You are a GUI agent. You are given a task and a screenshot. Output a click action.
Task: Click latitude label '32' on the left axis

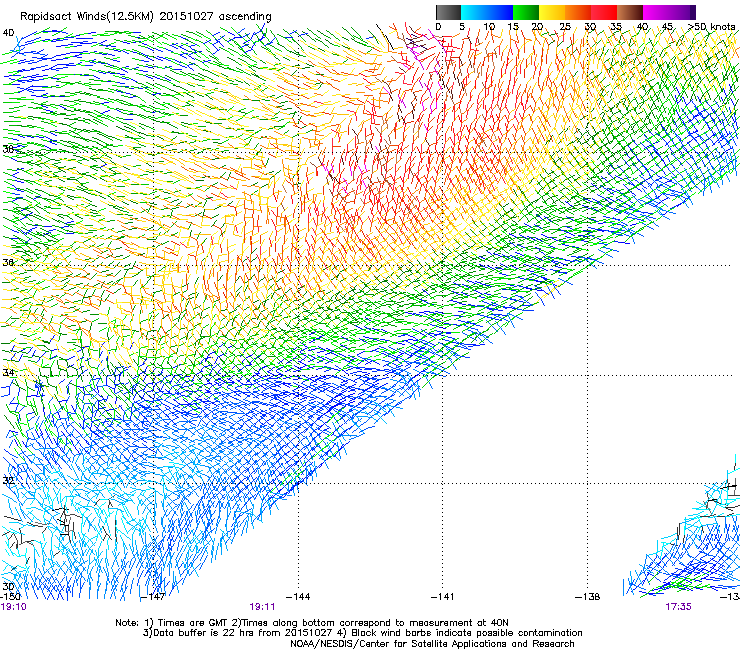[x=8, y=481]
